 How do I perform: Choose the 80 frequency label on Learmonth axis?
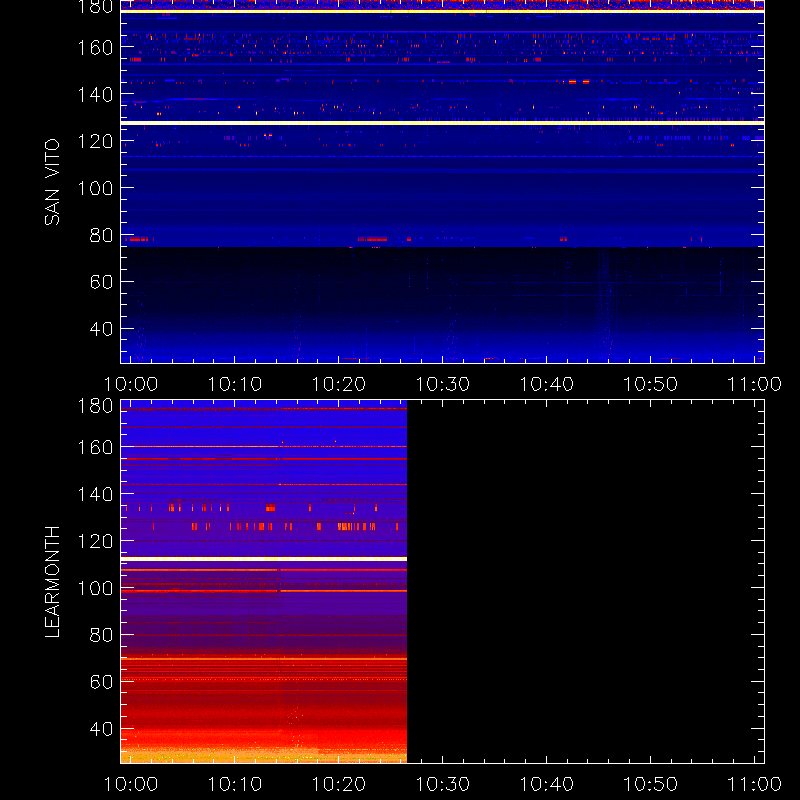click(x=101, y=635)
